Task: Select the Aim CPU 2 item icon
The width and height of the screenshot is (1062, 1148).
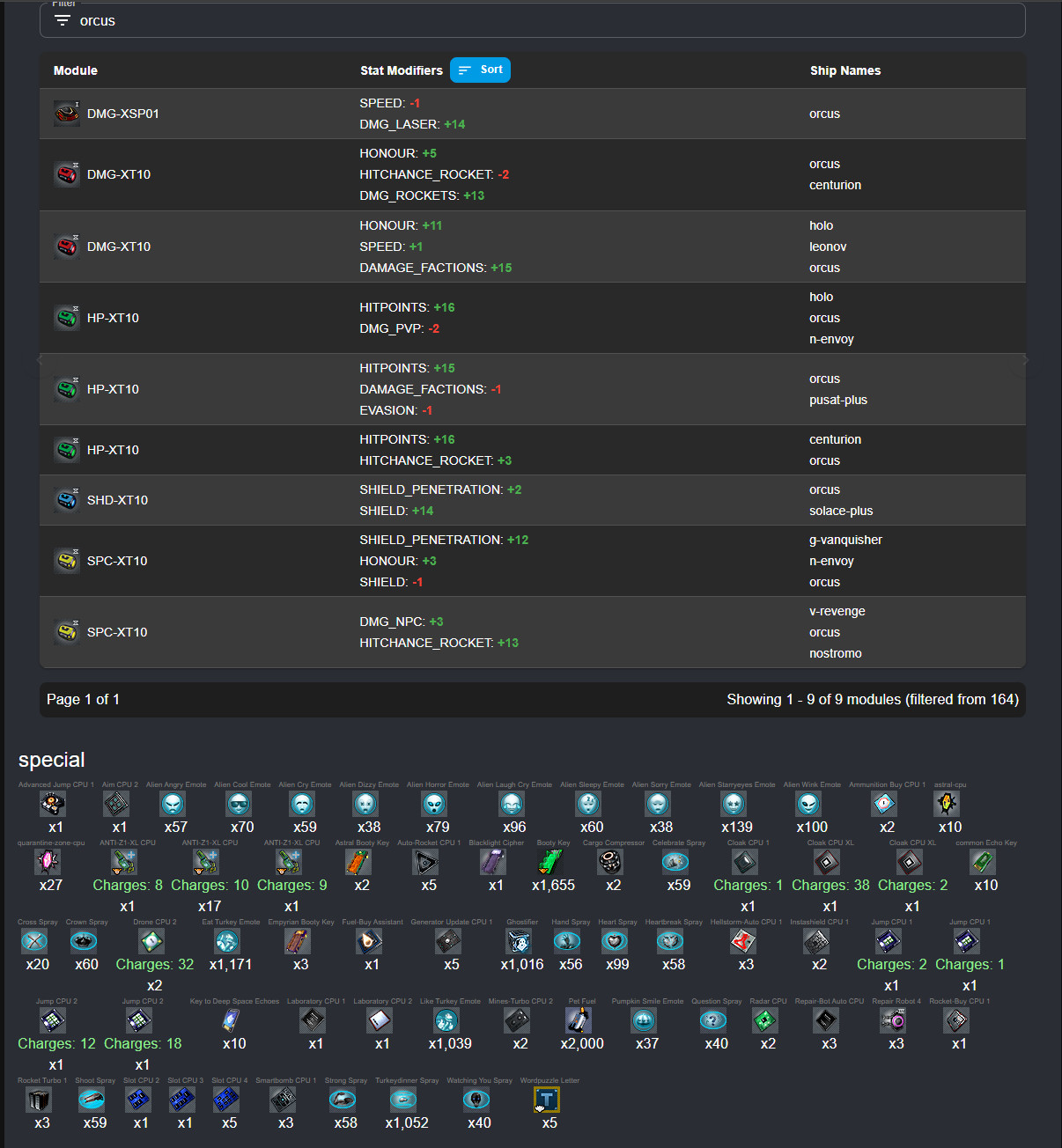Action: (x=116, y=803)
